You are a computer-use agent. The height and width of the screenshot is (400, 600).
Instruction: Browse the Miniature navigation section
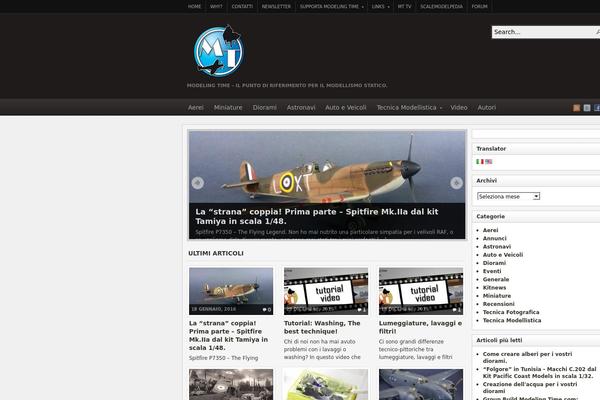[228, 108]
